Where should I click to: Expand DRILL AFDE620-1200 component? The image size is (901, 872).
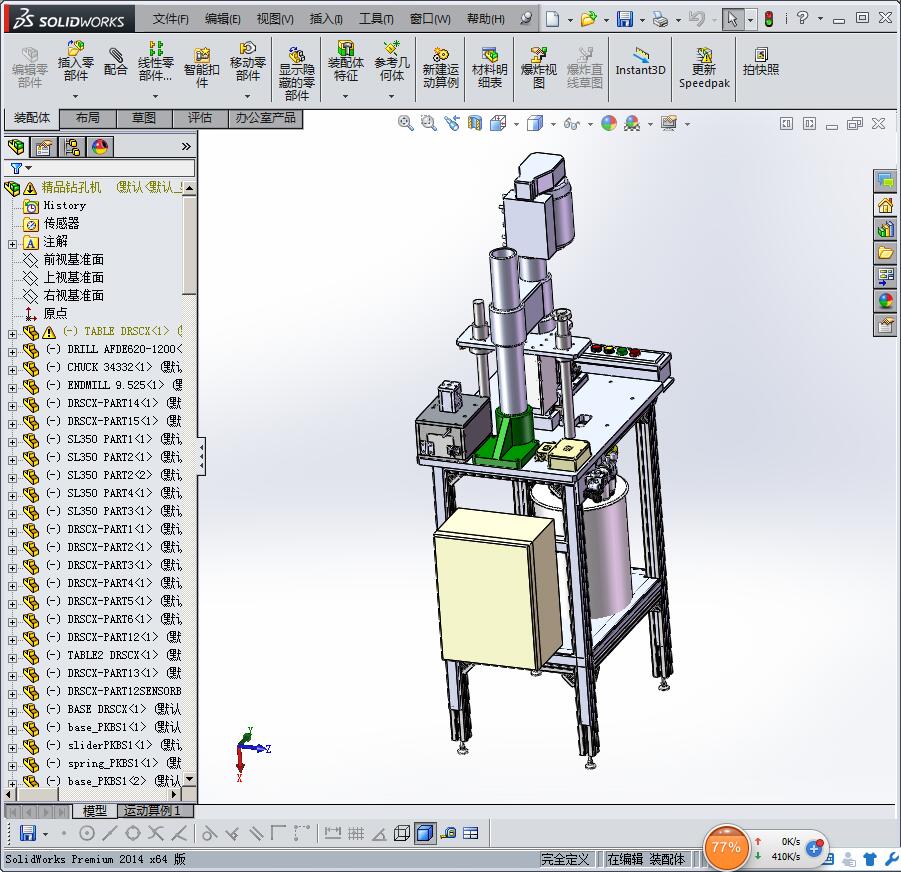(12, 352)
